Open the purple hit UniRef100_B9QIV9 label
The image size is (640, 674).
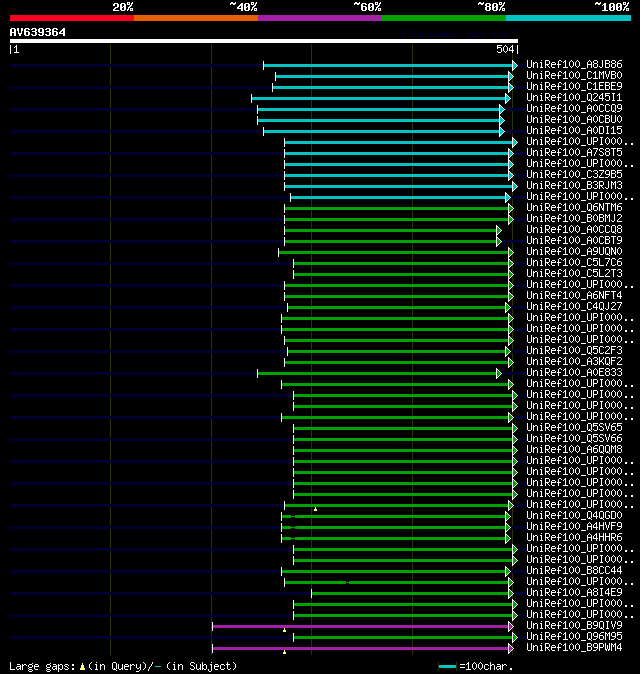point(574,626)
